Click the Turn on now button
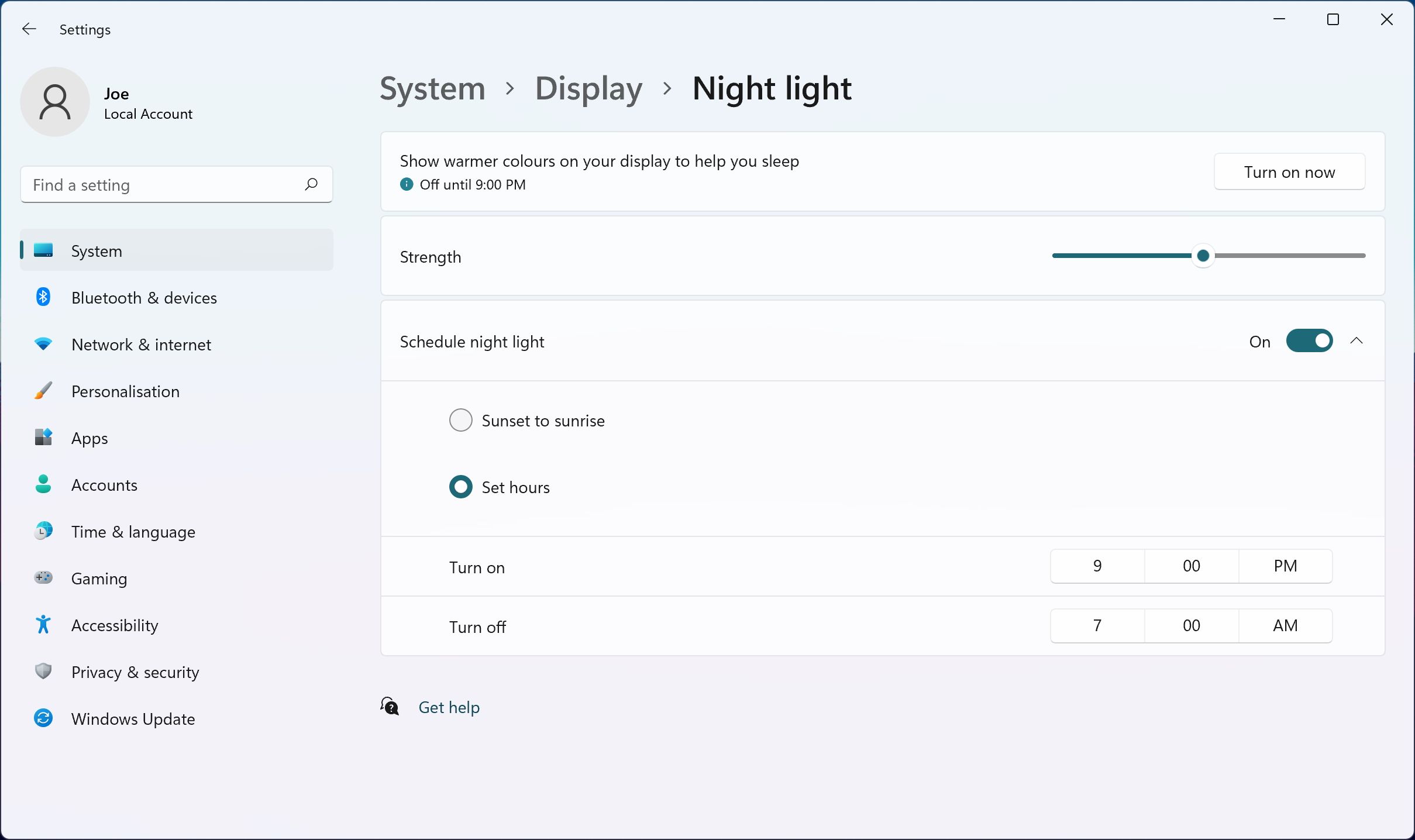 [x=1289, y=171]
